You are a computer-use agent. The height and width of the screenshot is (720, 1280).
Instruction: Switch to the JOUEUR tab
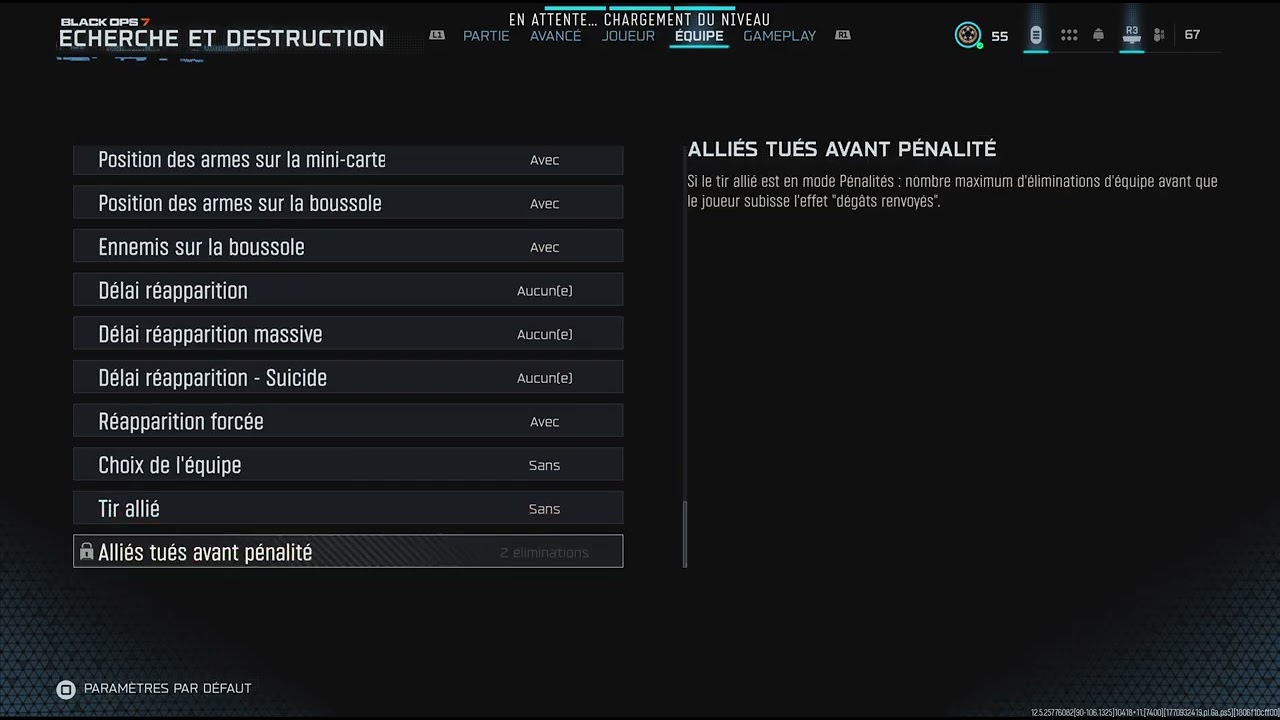628,36
